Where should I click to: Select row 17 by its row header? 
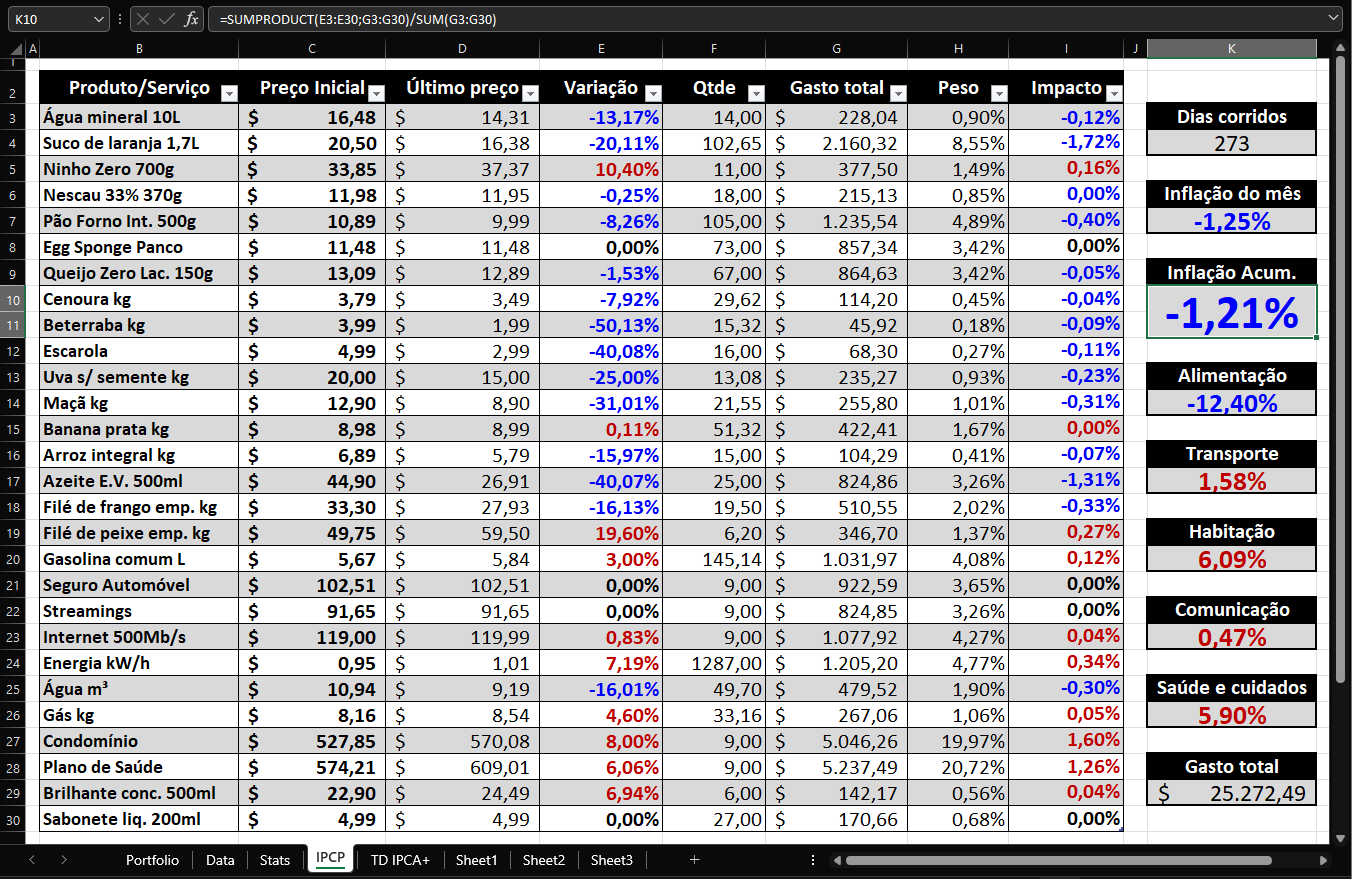tap(14, 481)
